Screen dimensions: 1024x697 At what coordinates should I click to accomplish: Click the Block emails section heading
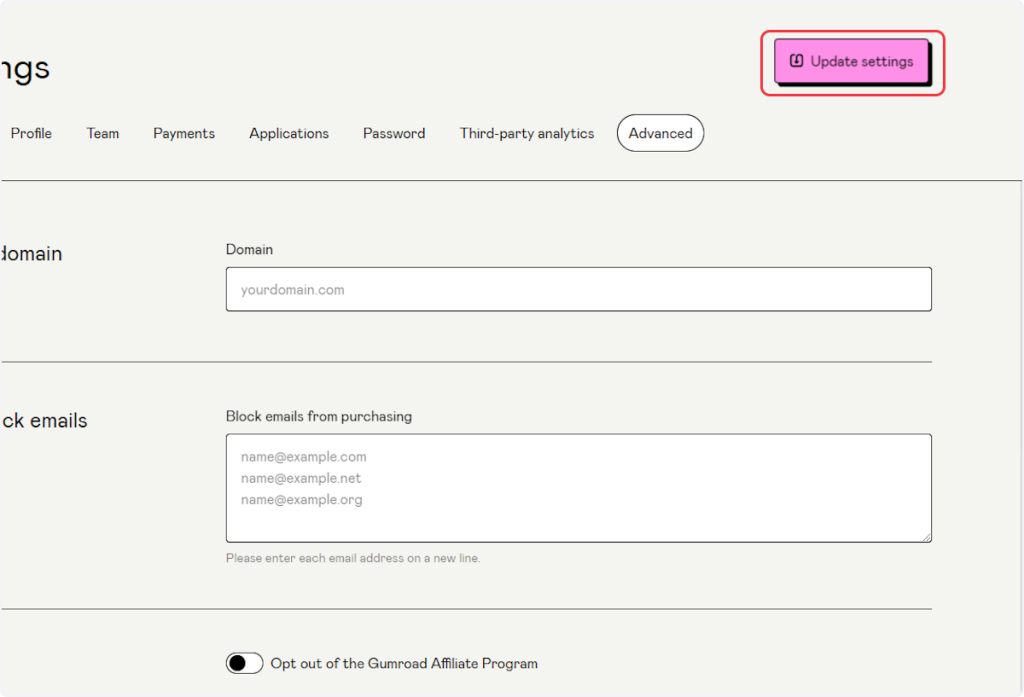click(x=44, y=421)
